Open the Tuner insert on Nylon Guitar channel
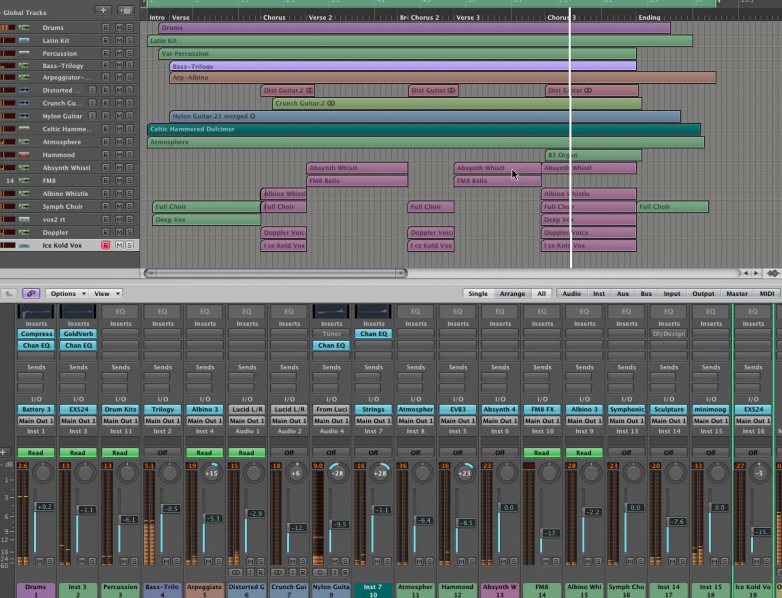782x598 pixels. click(x=331, y=334)
